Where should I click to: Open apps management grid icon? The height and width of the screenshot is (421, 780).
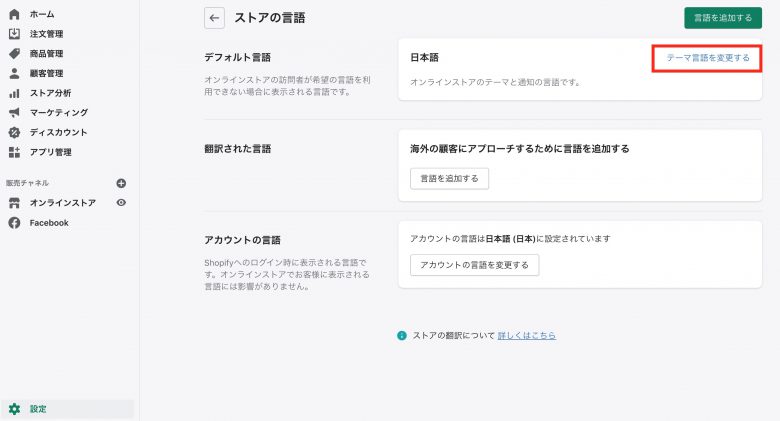tap(14, 152)
